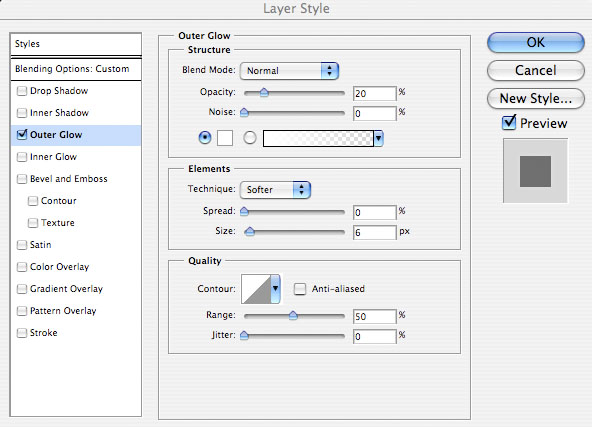The width and height of the screenshot is (592, 427).
Task: Expand the Contour preset dropdown arrow
Action: (x=276, y=289)
